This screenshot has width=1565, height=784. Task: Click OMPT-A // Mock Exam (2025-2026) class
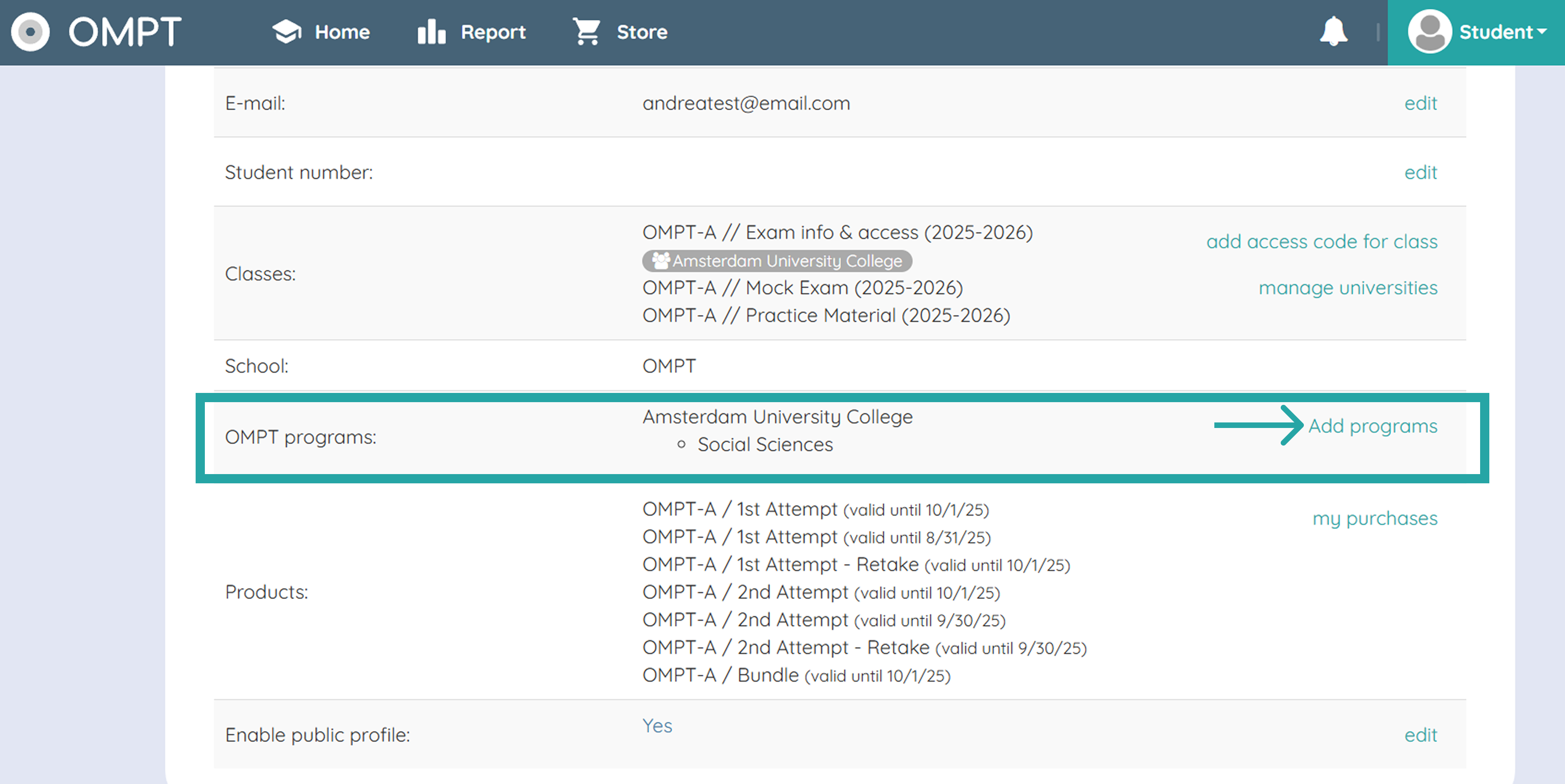802,288
